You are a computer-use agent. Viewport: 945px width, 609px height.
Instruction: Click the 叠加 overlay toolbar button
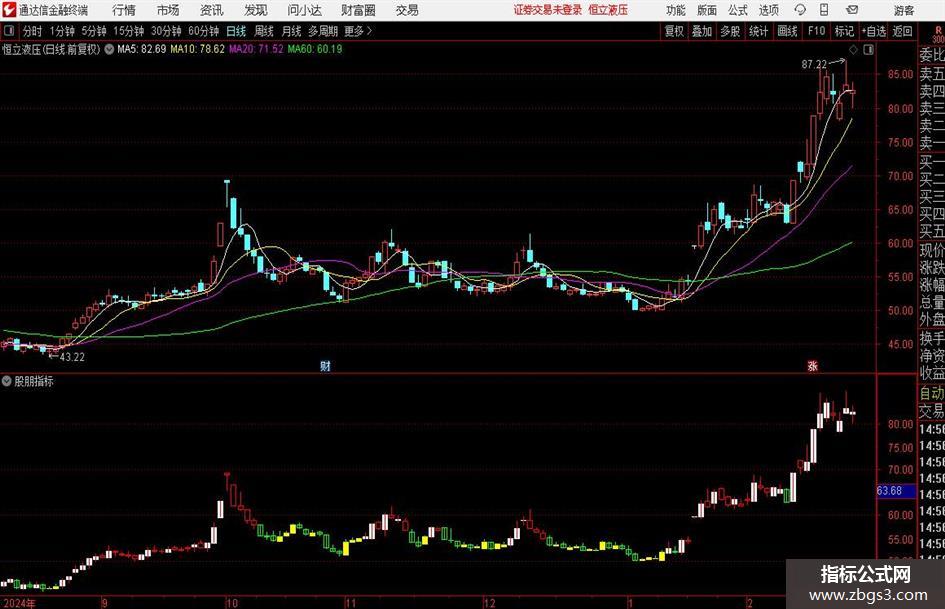(x=702, y=31)
